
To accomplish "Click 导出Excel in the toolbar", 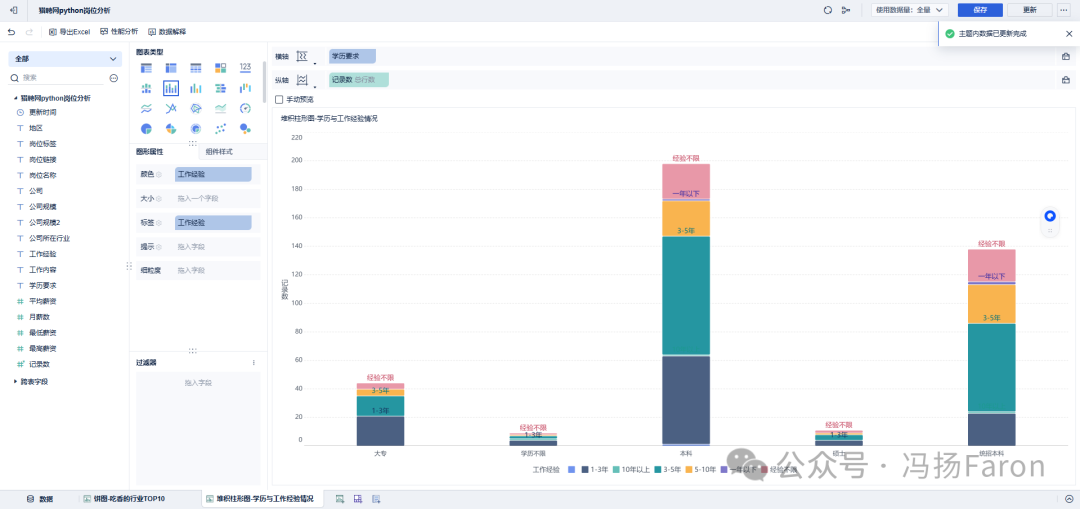I will coord(70,32).
